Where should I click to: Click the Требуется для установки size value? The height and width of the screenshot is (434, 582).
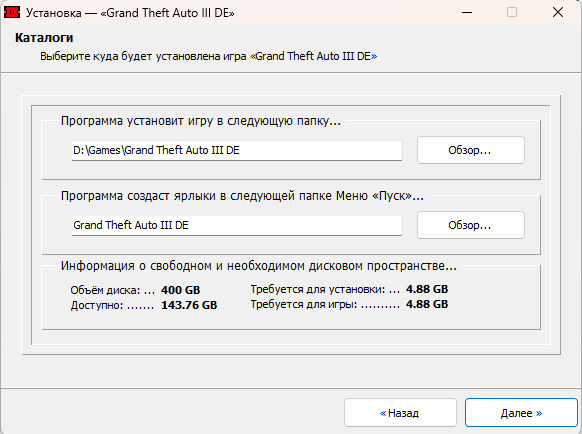(x=427, y=289)
